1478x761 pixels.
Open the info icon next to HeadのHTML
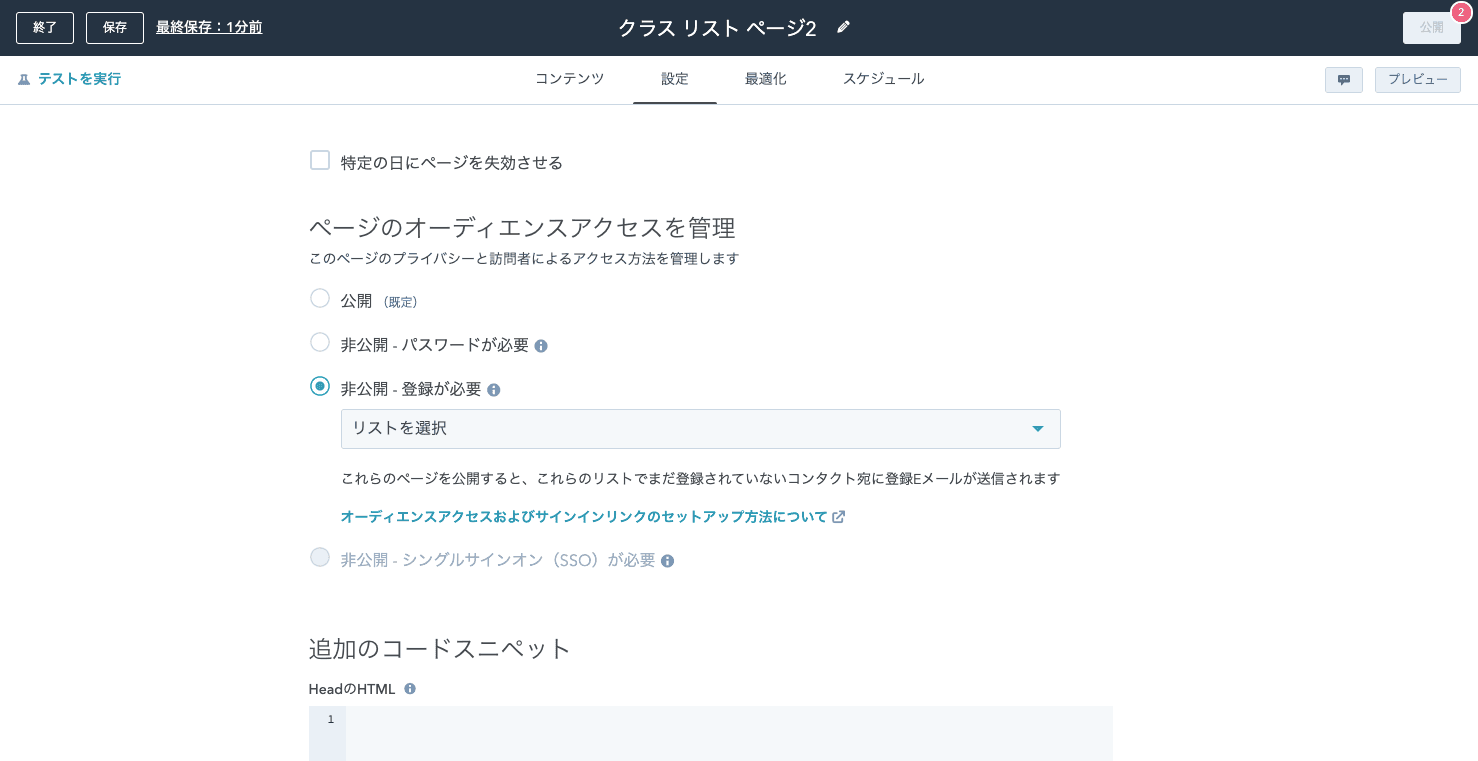coord(410,688)
